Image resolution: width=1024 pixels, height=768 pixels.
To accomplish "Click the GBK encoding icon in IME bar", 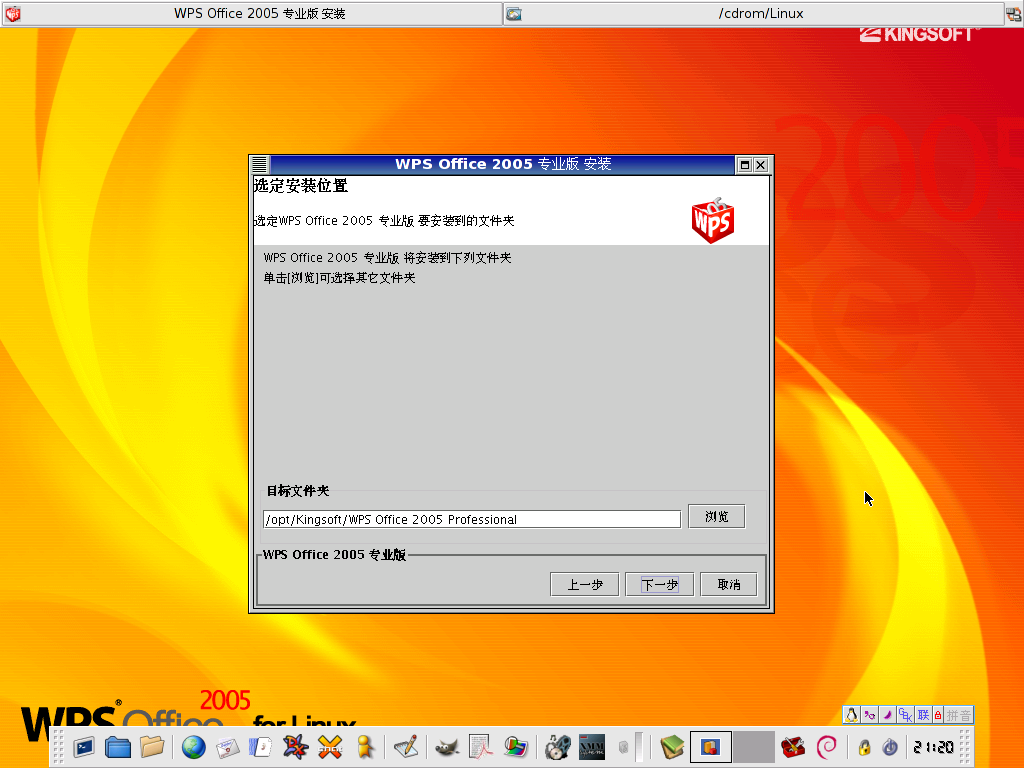I will pyautogui.click(x=904, y=714).
